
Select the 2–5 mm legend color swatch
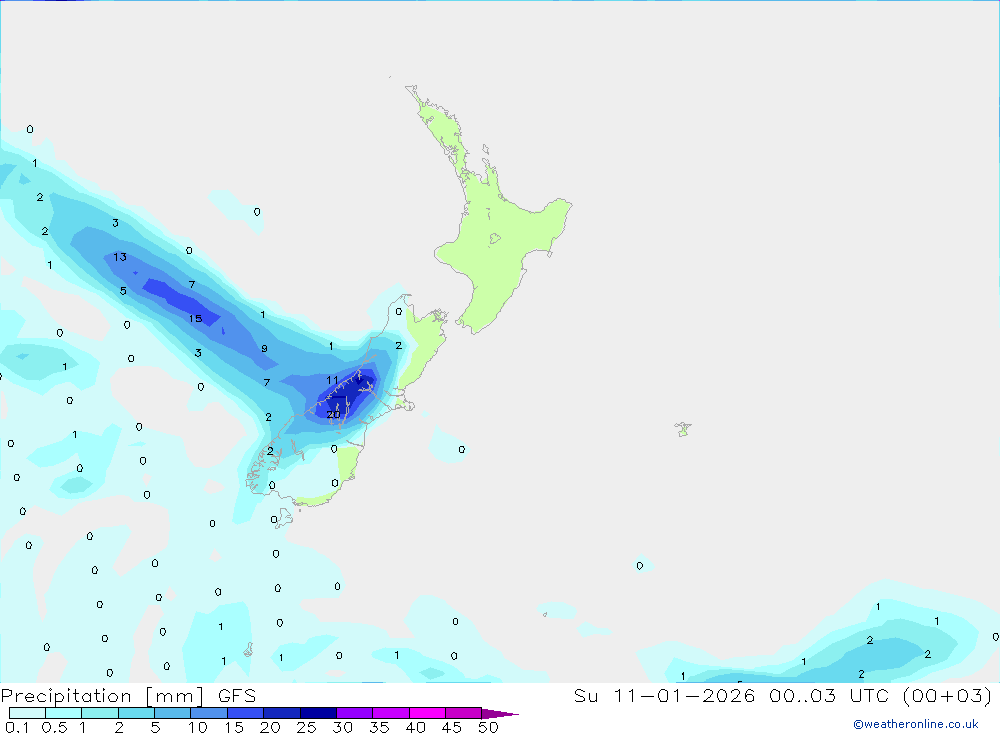pyautogui.click(x=136, y=713)
